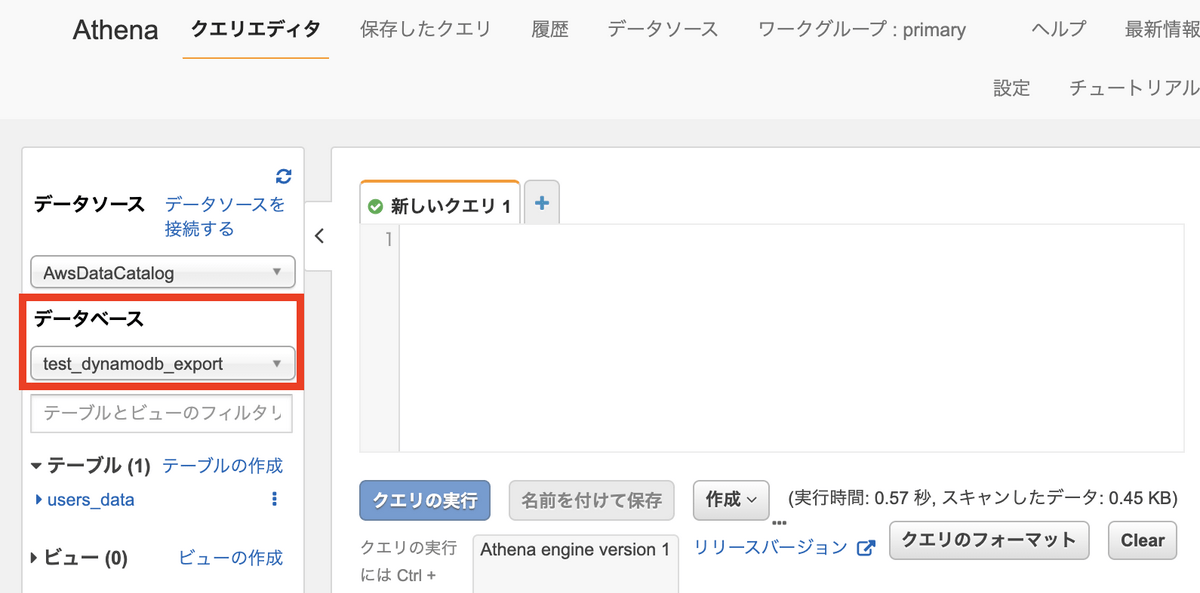Open リリースバージョン external link icon

(x=867, y=548)
